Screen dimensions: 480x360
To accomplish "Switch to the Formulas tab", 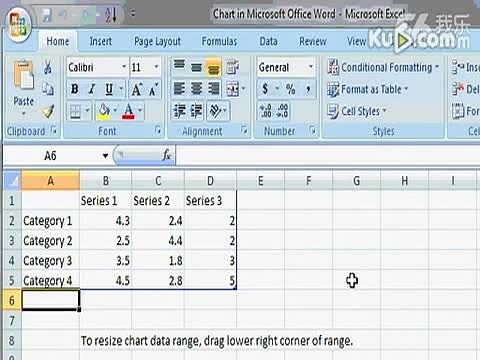I will [x=219, y=41].
